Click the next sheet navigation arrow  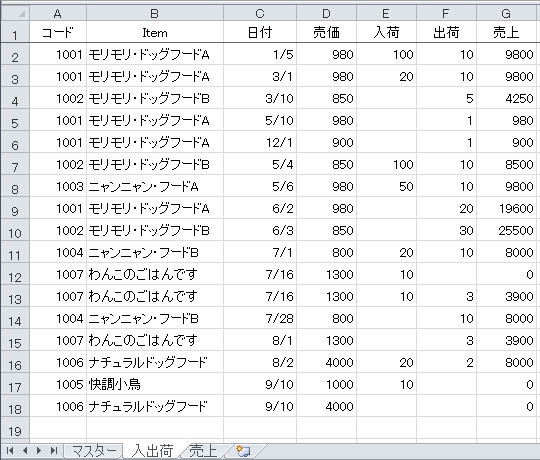[39, 450]
